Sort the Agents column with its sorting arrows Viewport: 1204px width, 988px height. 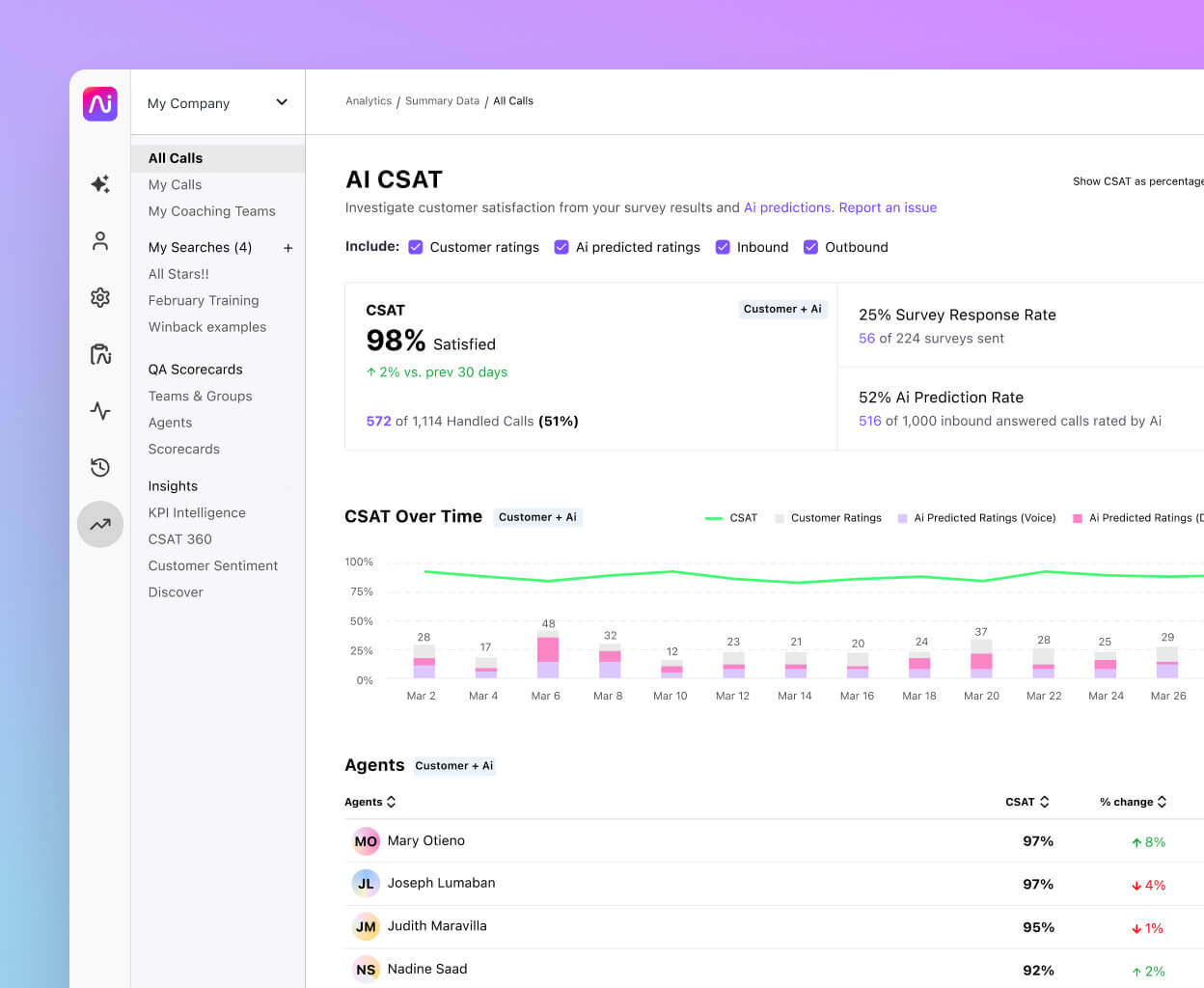[390, 802]
